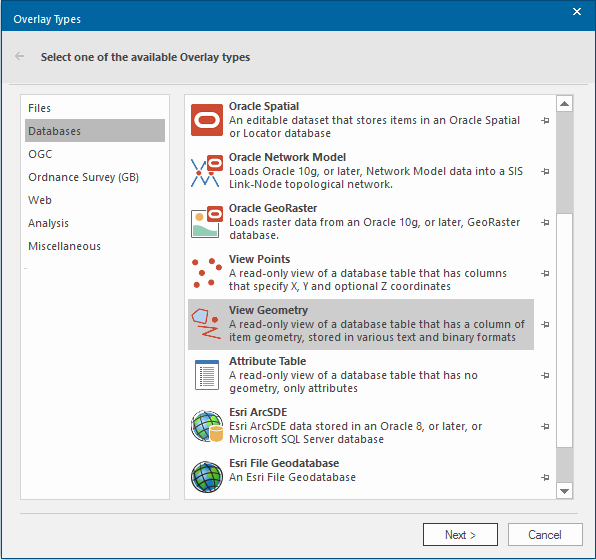This screenshot has width=596, height=560.
Task: Cancel the Overlay Types dialog
Action: 545,535
